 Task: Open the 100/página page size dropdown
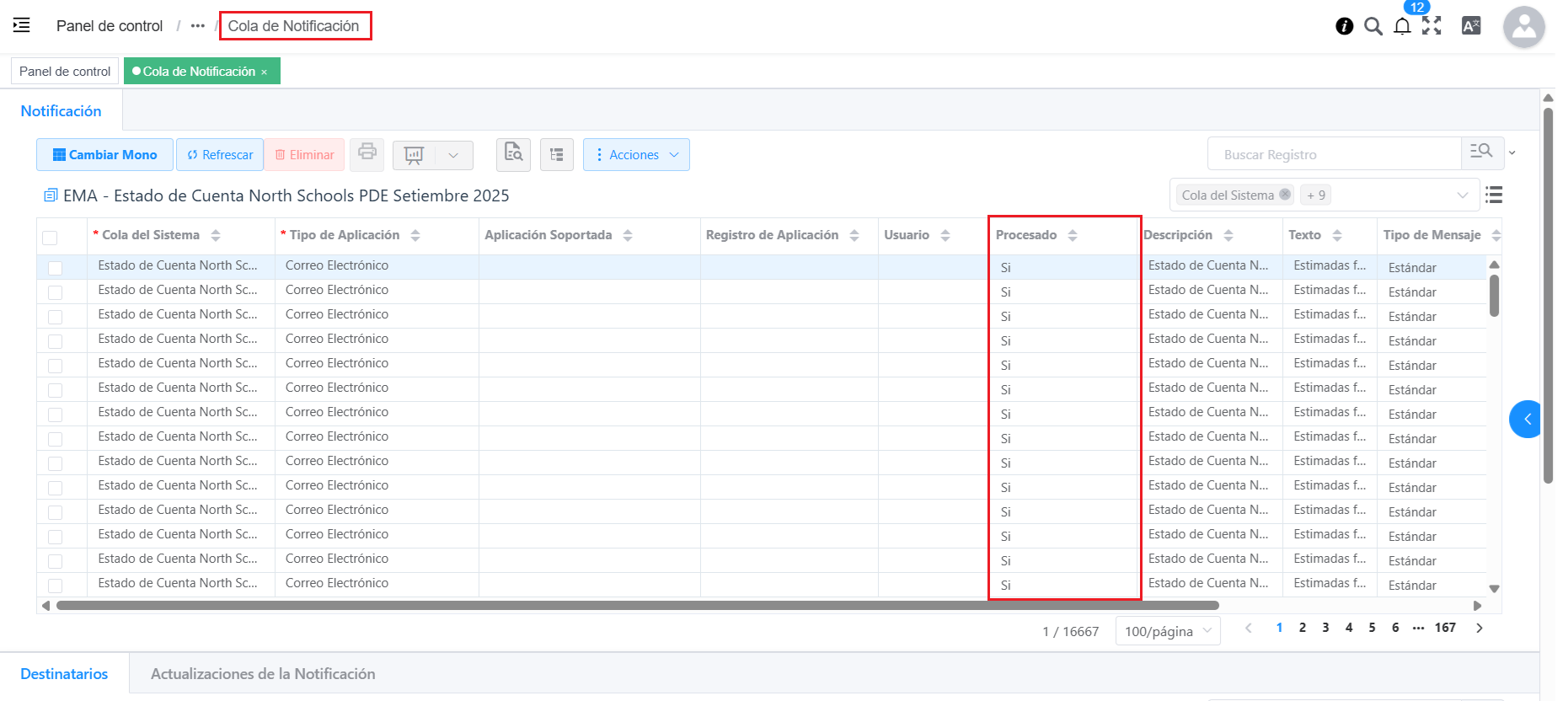[x=1168, y=631]
